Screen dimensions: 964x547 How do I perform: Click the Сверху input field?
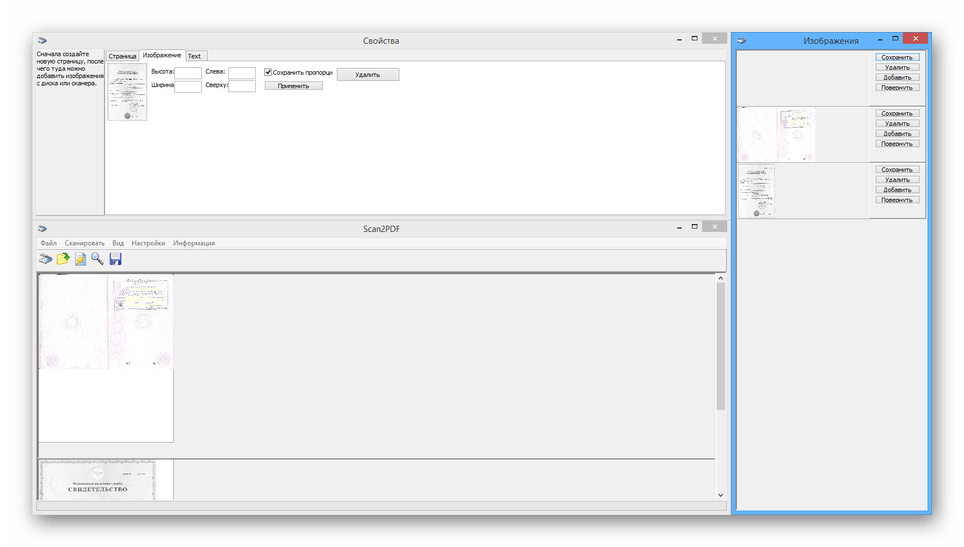point(242,87)
